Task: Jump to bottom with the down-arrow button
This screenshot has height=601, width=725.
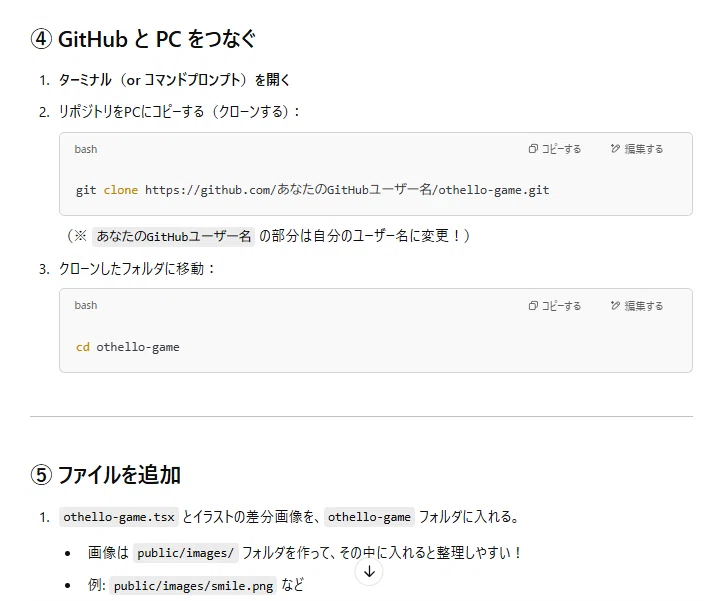Action: [x=369, y=572]
